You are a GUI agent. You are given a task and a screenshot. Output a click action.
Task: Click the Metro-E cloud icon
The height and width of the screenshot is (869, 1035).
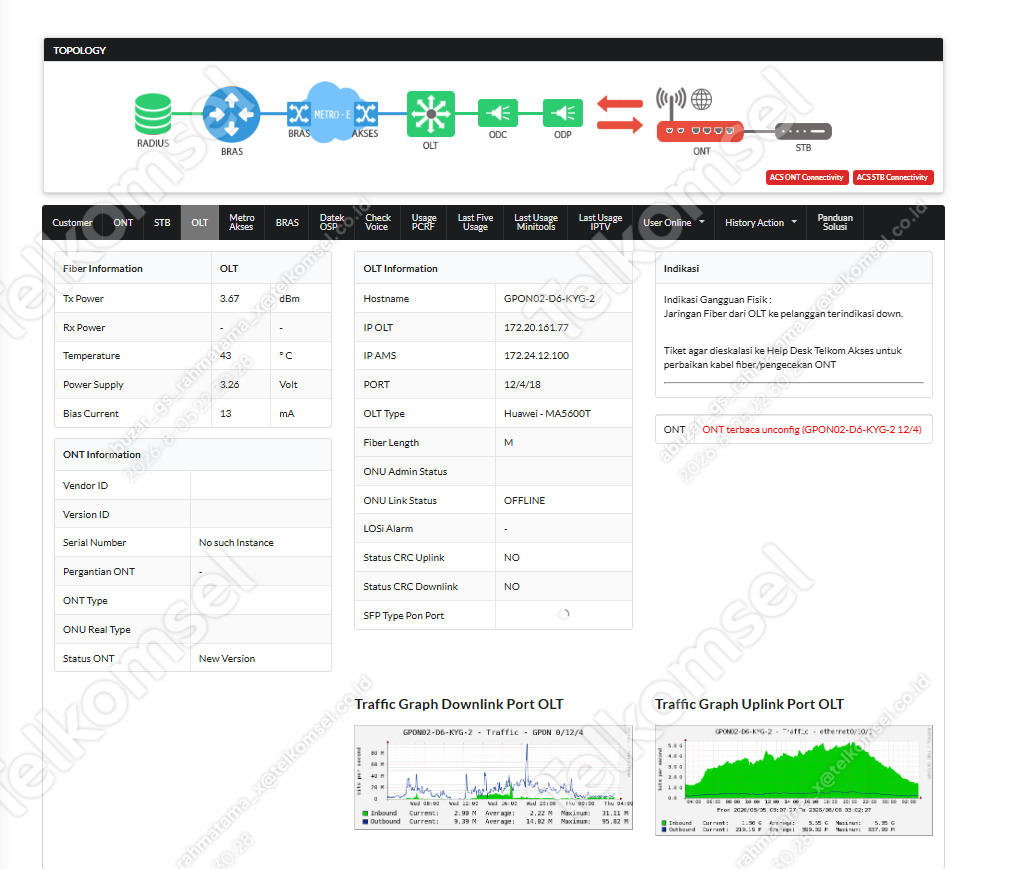(x=332, y=113)
